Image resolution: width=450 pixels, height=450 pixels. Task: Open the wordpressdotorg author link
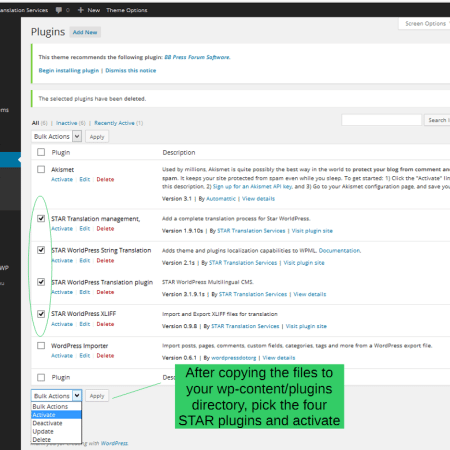coord(234,358)
